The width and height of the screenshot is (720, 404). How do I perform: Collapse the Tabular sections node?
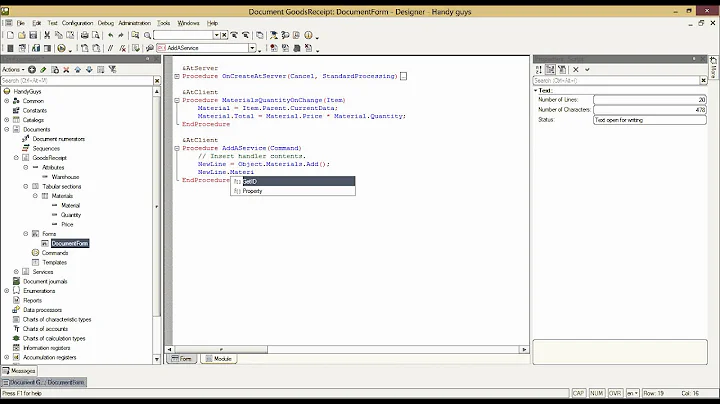(x=26, y=186)
